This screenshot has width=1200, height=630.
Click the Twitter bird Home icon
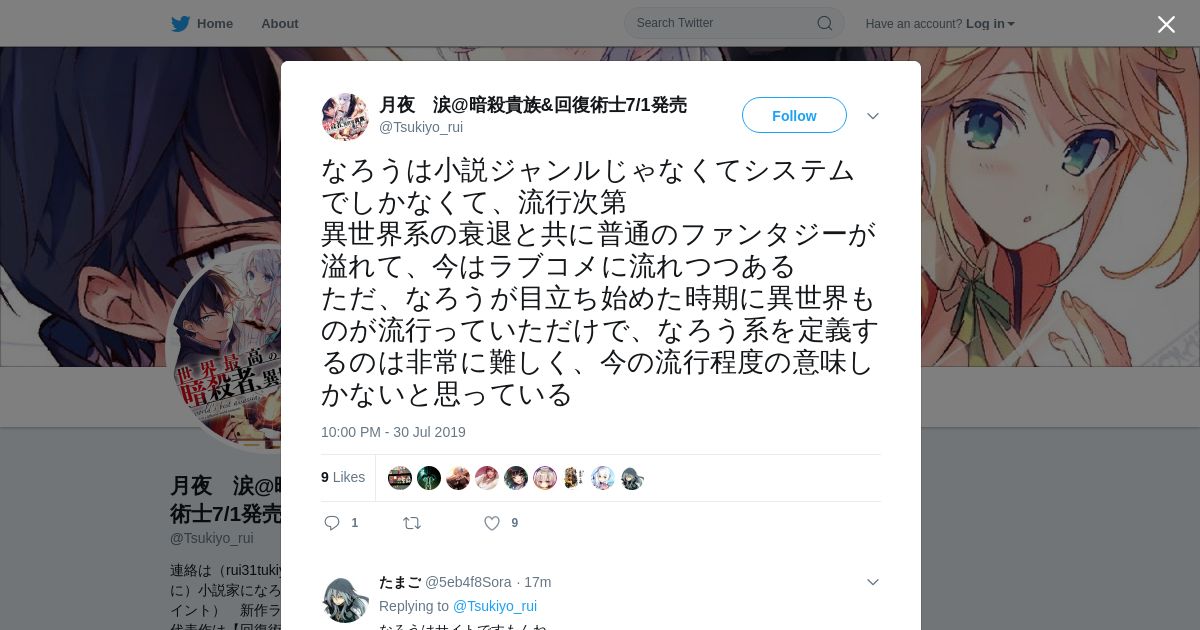[180, 24]
